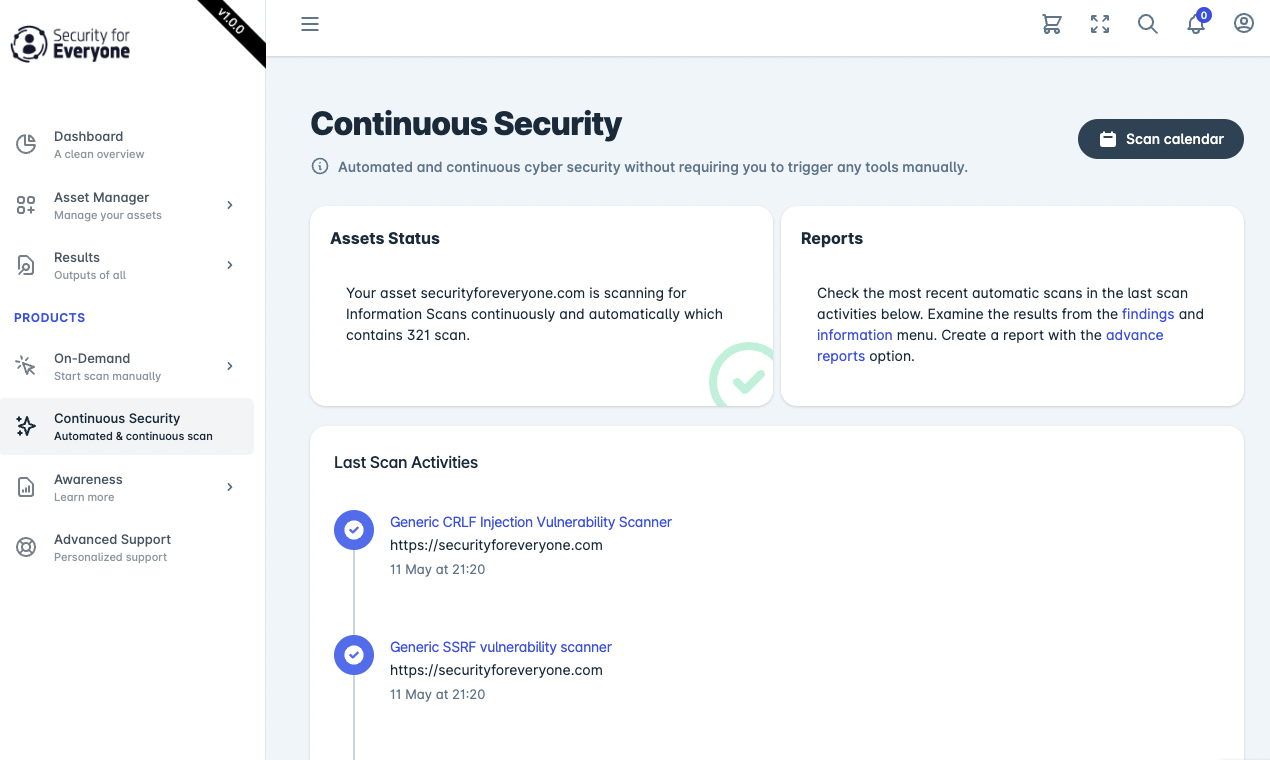Image resolution: width=1270 pixels, height=760 pixels.
Task: Expand the On-Demand submenu chevron
Action: pyautogui.click(x=230, y=366)
